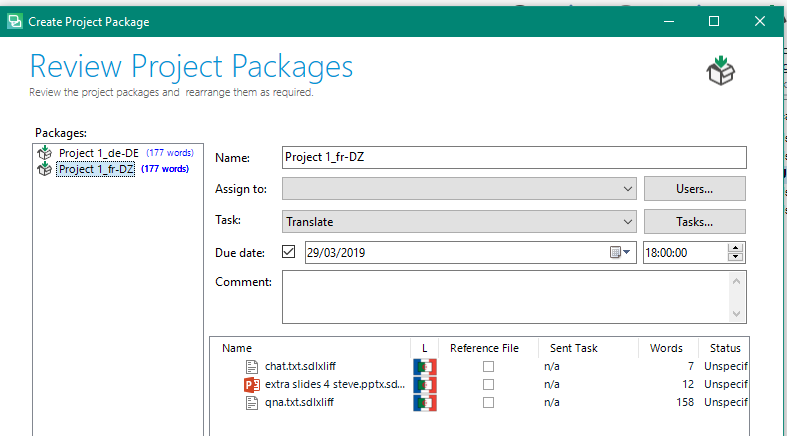
Task: Click the chat.txt.sdlxliff document icon
Action: [x=251, y=367]
